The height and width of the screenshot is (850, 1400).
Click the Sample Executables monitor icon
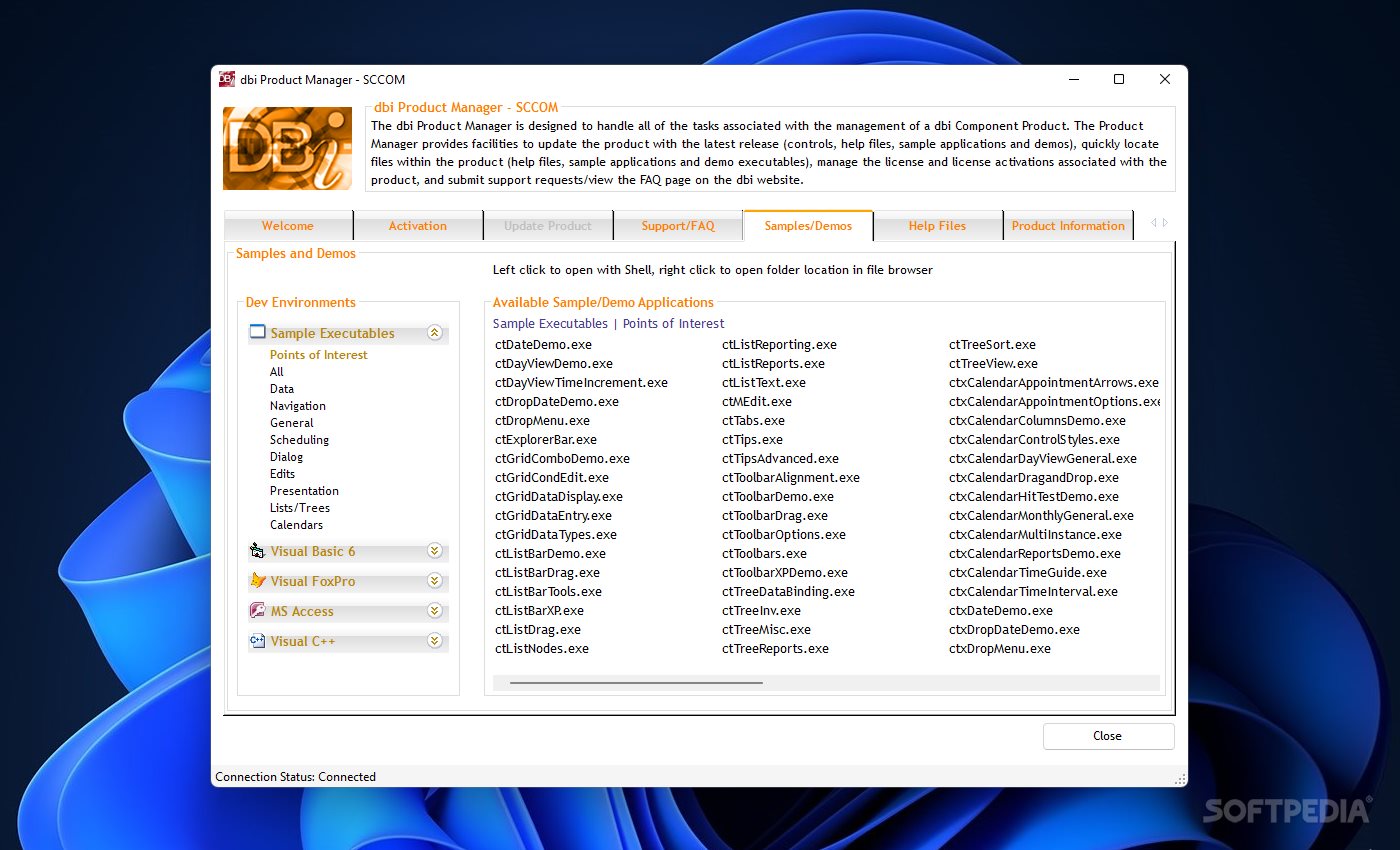[257, 333]
